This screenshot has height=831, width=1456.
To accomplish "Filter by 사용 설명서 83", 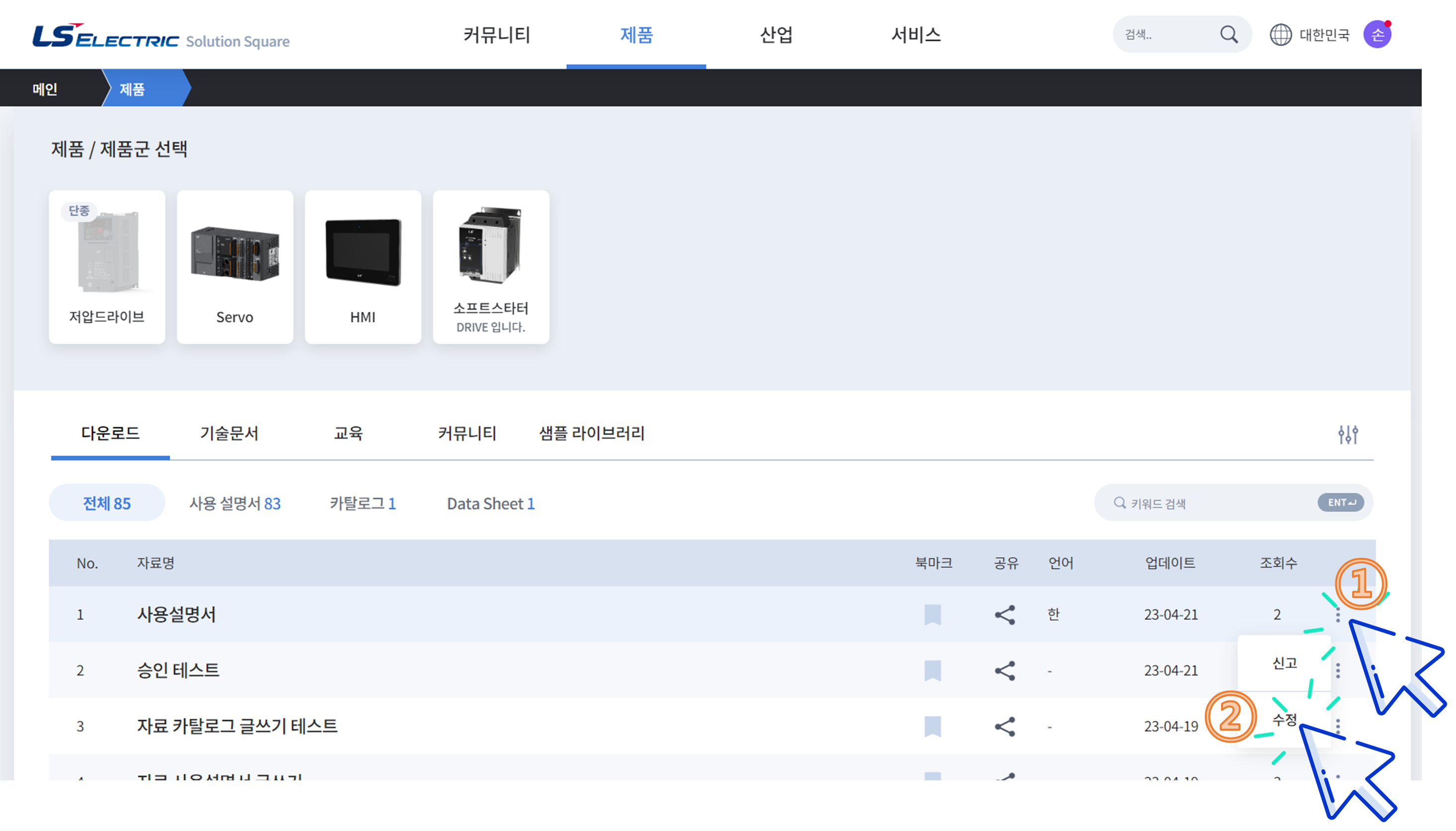I will [x=235, y=503].
